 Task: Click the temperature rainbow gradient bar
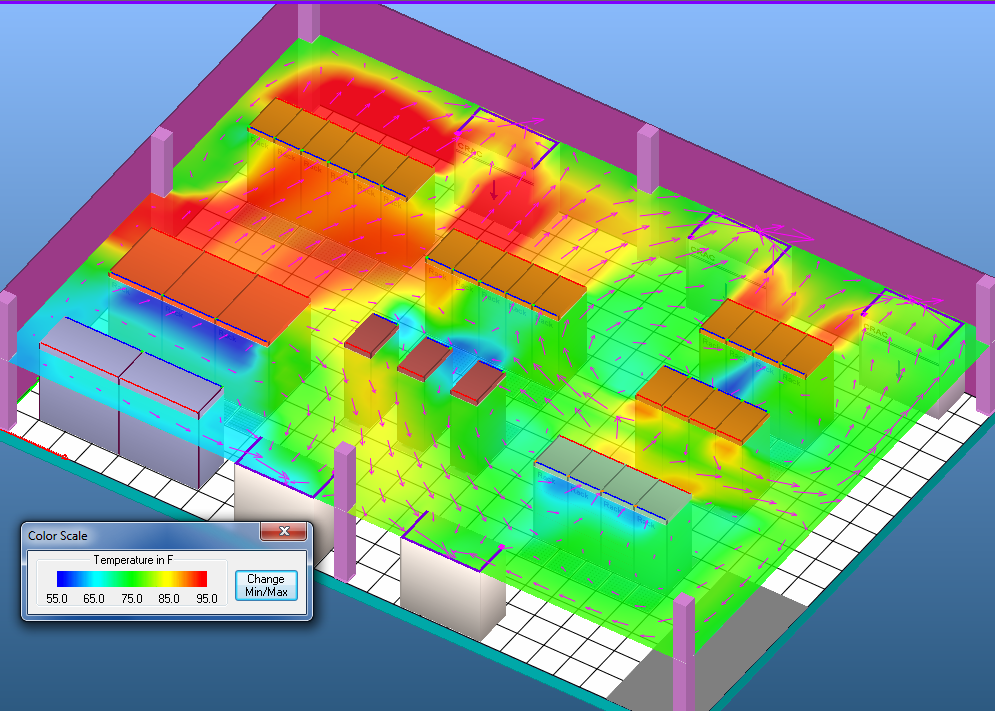(x=131, y=578)
